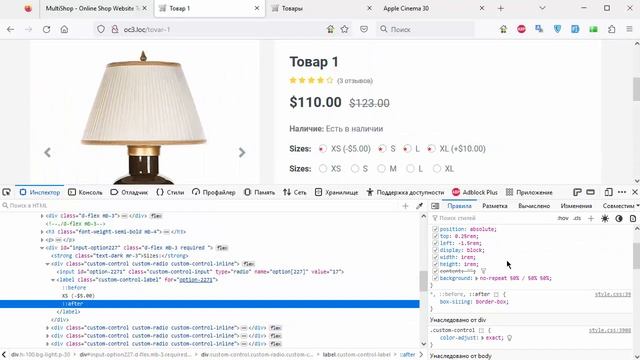Select the XS (-$5.00) size radio
The width and height of the screenshot is (640, 360).
pyautogui.click(x=322, y=149)
